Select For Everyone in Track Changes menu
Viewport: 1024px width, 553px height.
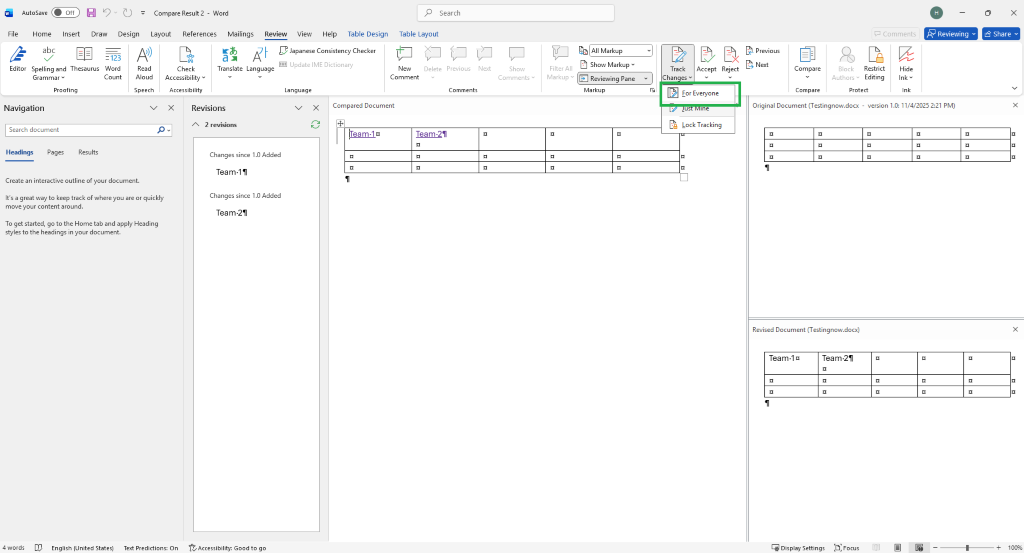[x=699, y=93]
